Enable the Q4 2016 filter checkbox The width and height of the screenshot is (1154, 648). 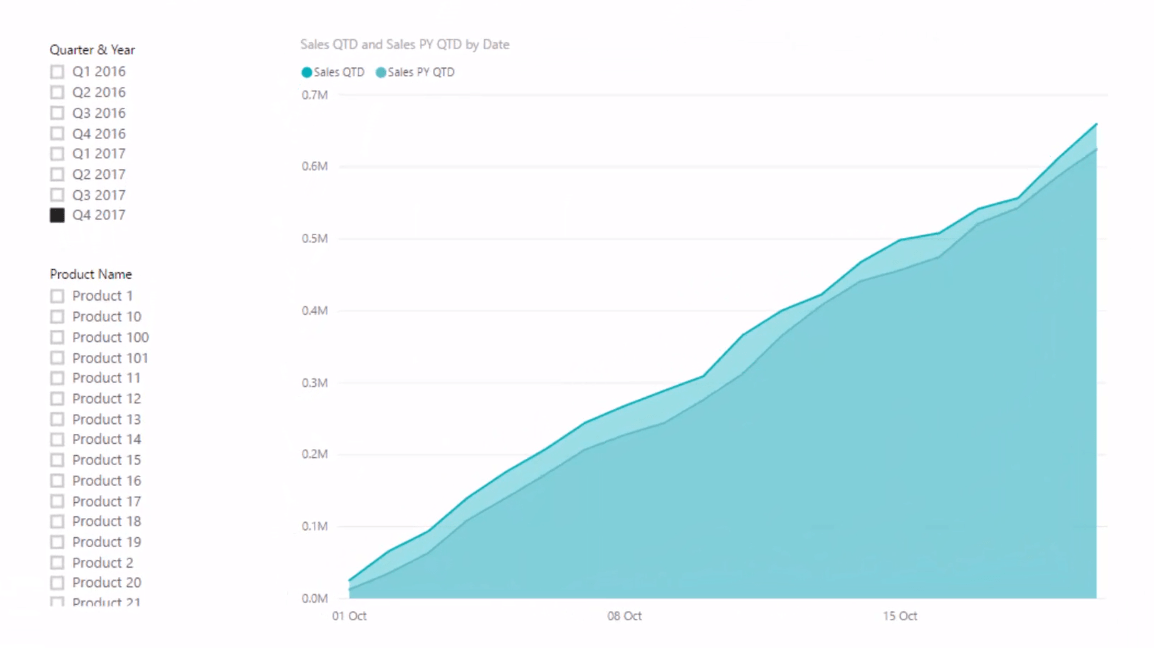tap(57, 134)
